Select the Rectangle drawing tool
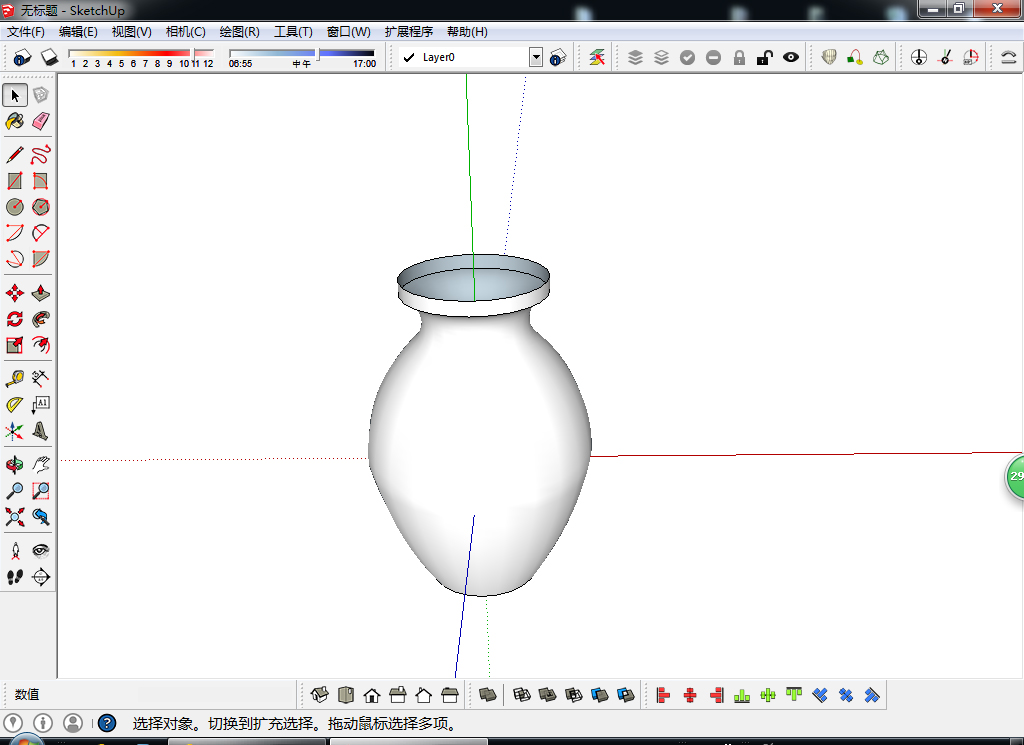Screen dimensions: 1024x745 tap(15, 181)
